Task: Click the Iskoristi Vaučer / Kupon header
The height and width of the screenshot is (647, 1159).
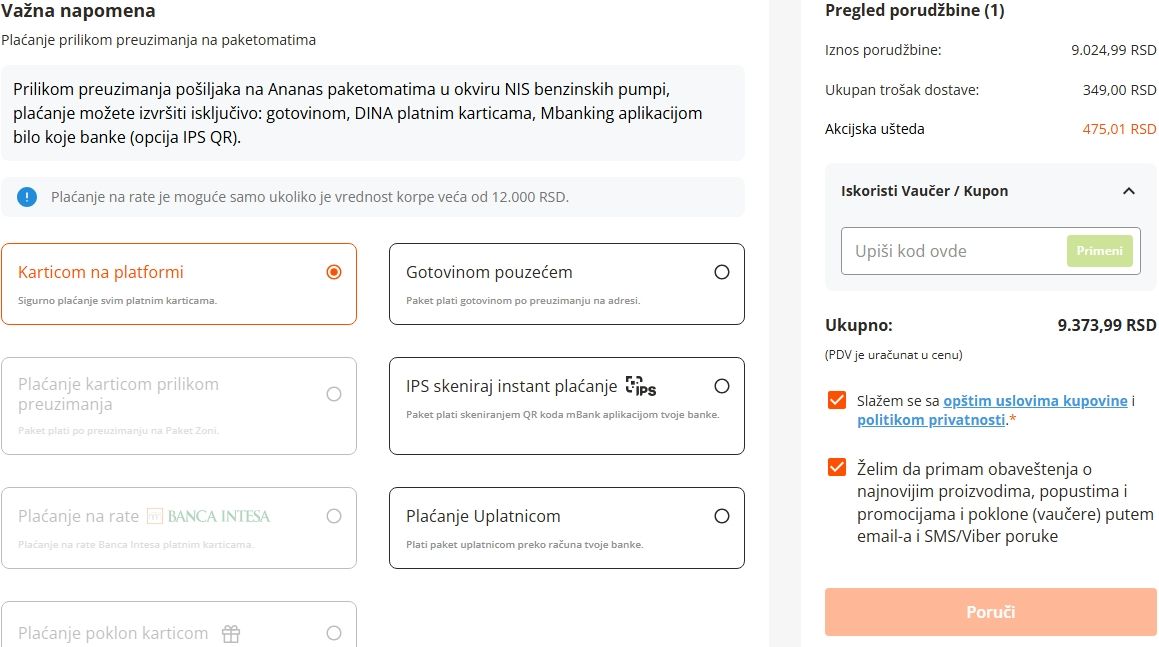Action: (925, 191)
